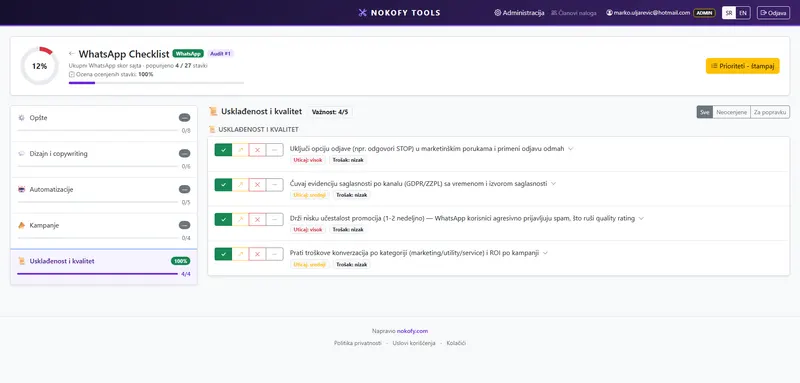Switch language to SR
The image size is (800, 383).
[x=729, y=13]
